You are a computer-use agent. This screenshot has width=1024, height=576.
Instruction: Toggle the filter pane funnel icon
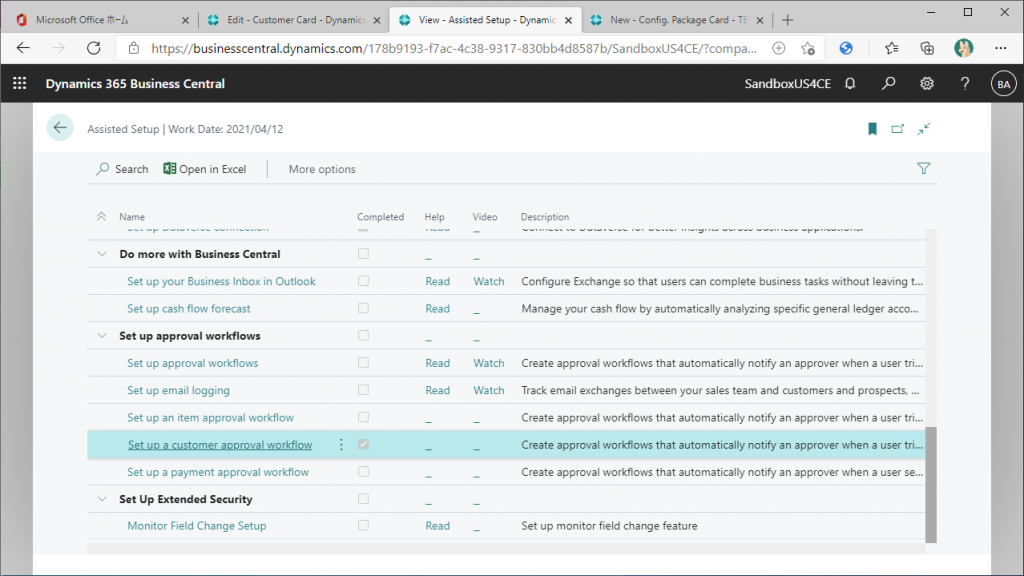(923, 168)
